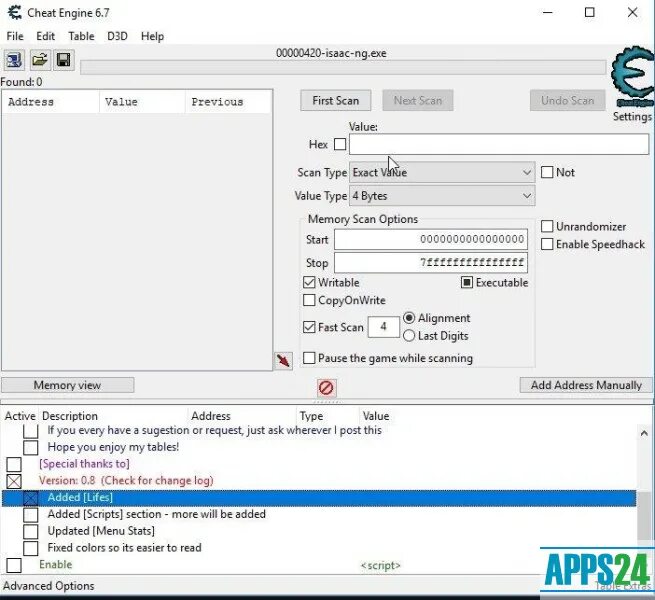
Task: Enable the Unrandomizer checkbox
Action: [547, 226]
